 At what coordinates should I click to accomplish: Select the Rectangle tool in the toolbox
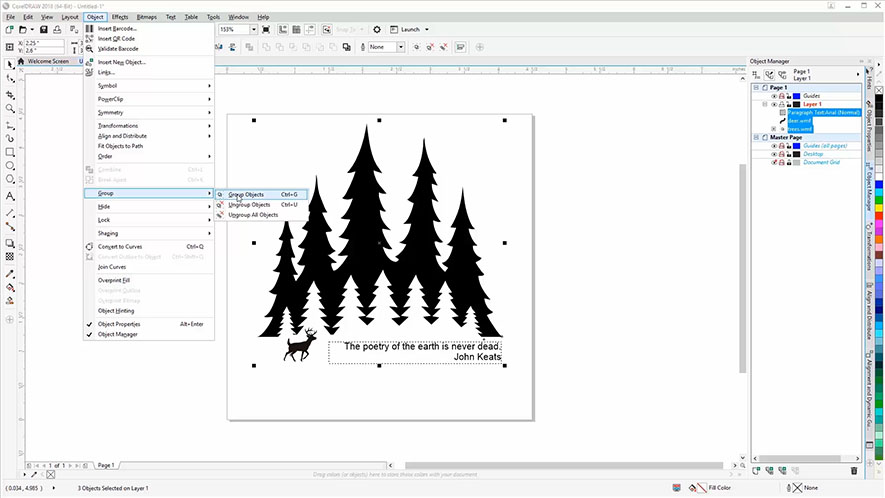click(10, 152)
